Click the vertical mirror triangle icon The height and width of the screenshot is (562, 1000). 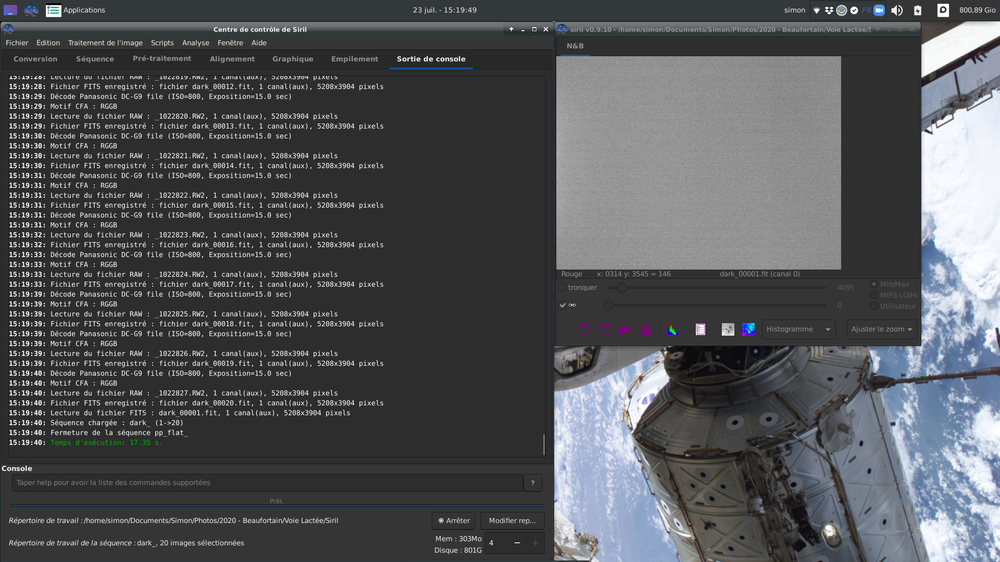pos(646,329)
